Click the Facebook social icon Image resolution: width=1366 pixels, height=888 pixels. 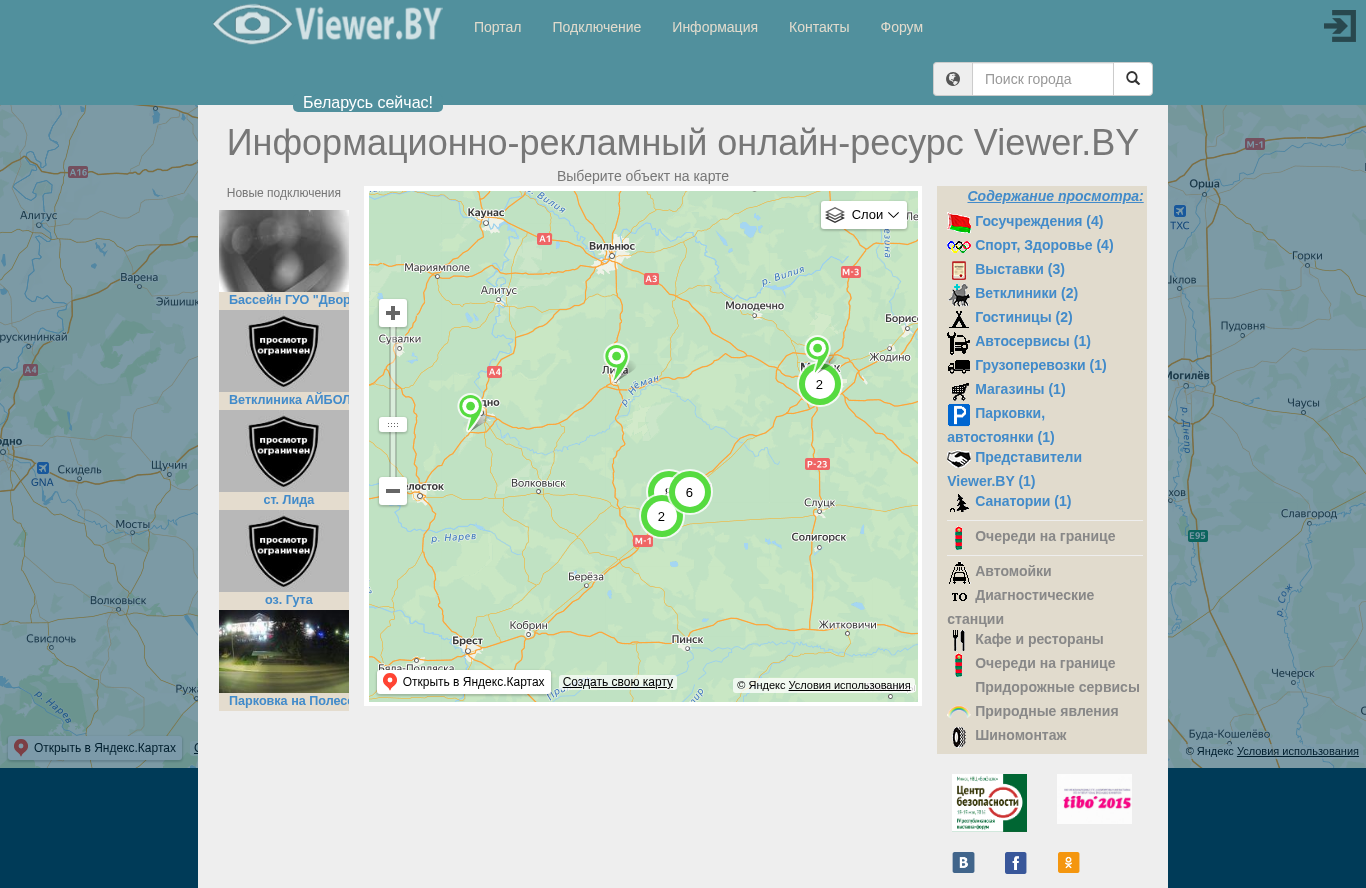click(x=1016, y=862)
